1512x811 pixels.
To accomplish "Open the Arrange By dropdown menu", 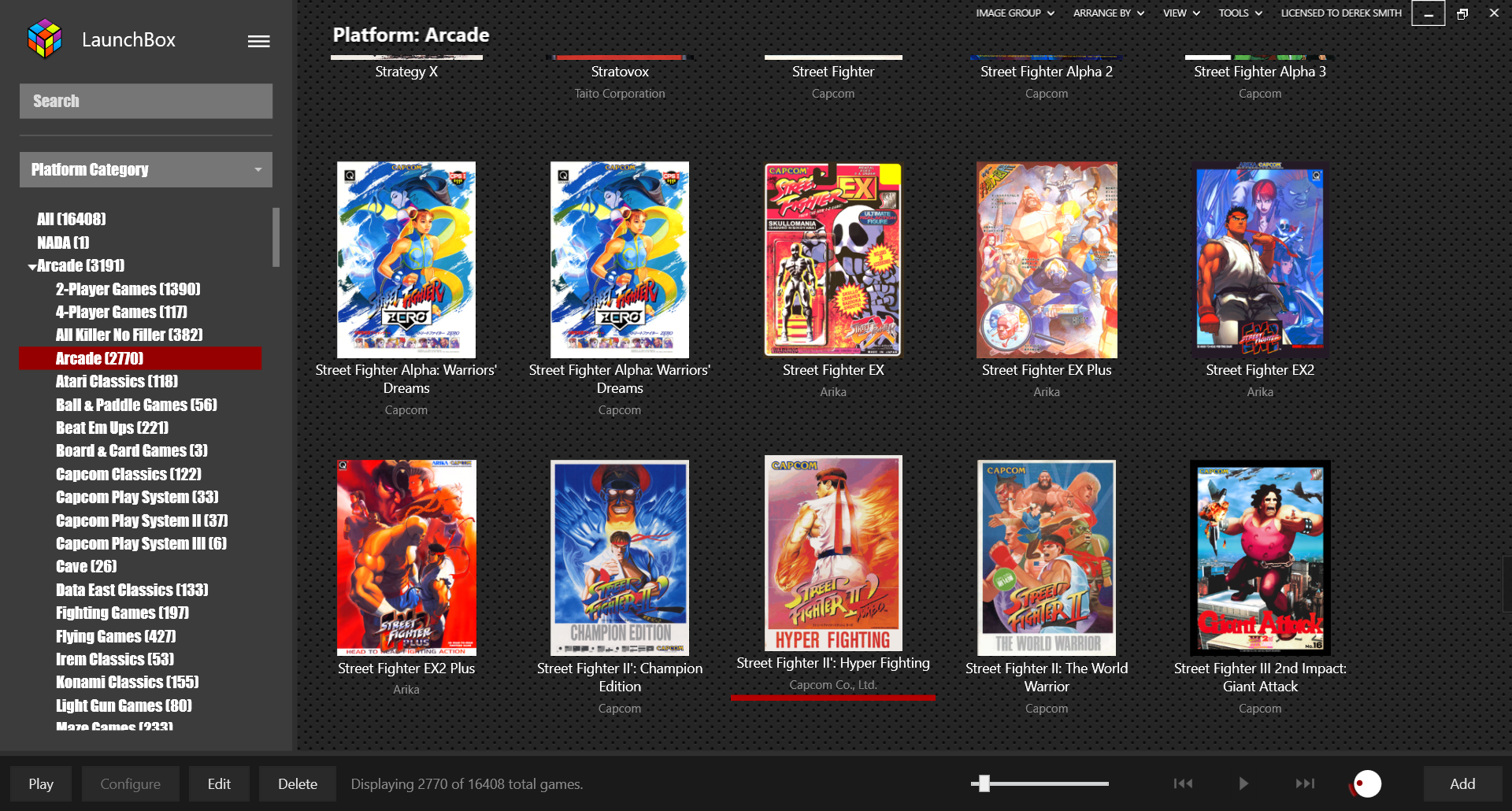I will click(x=1109, y=13).
